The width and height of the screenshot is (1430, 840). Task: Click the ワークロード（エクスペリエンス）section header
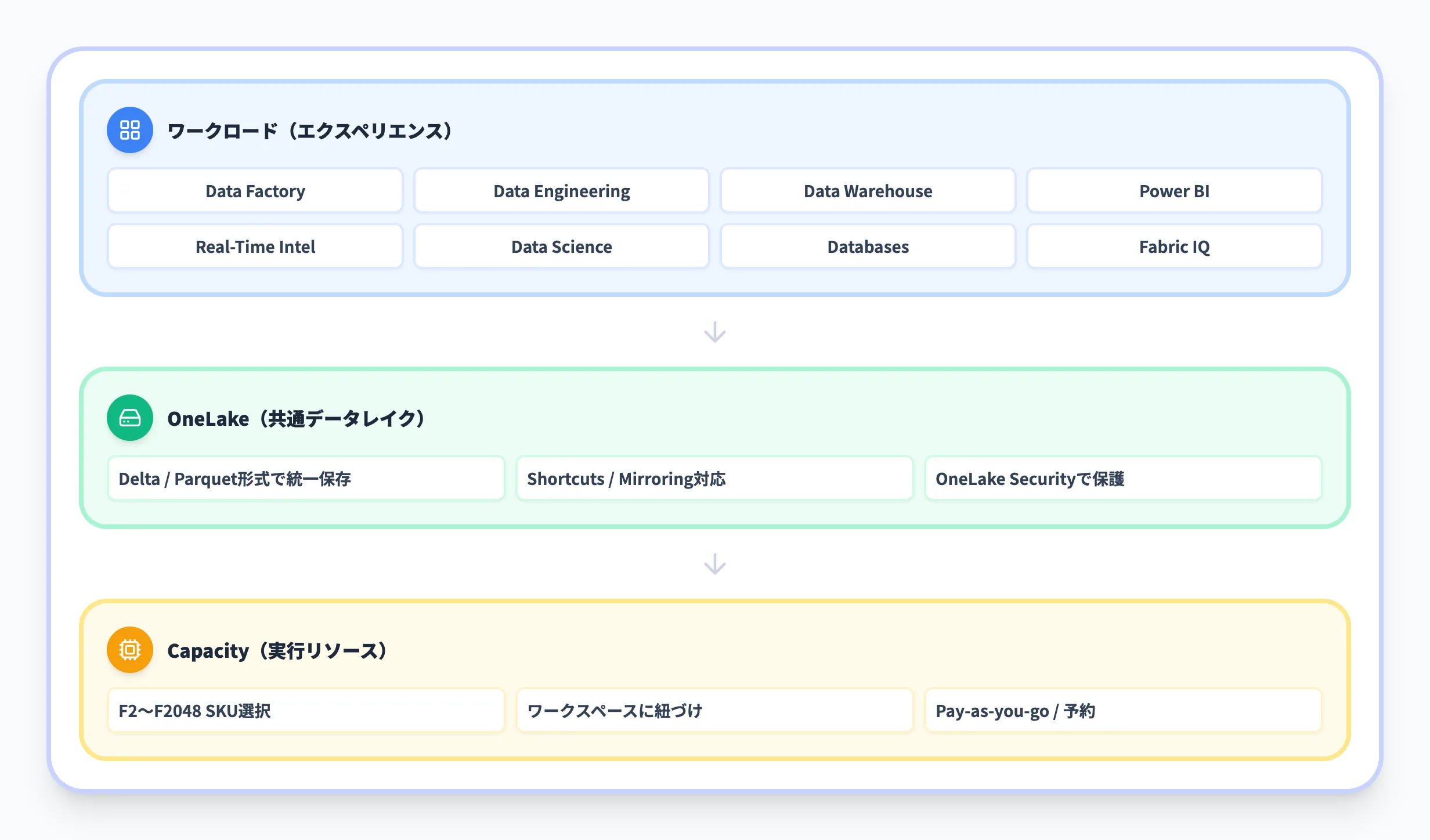click(309, 130)
